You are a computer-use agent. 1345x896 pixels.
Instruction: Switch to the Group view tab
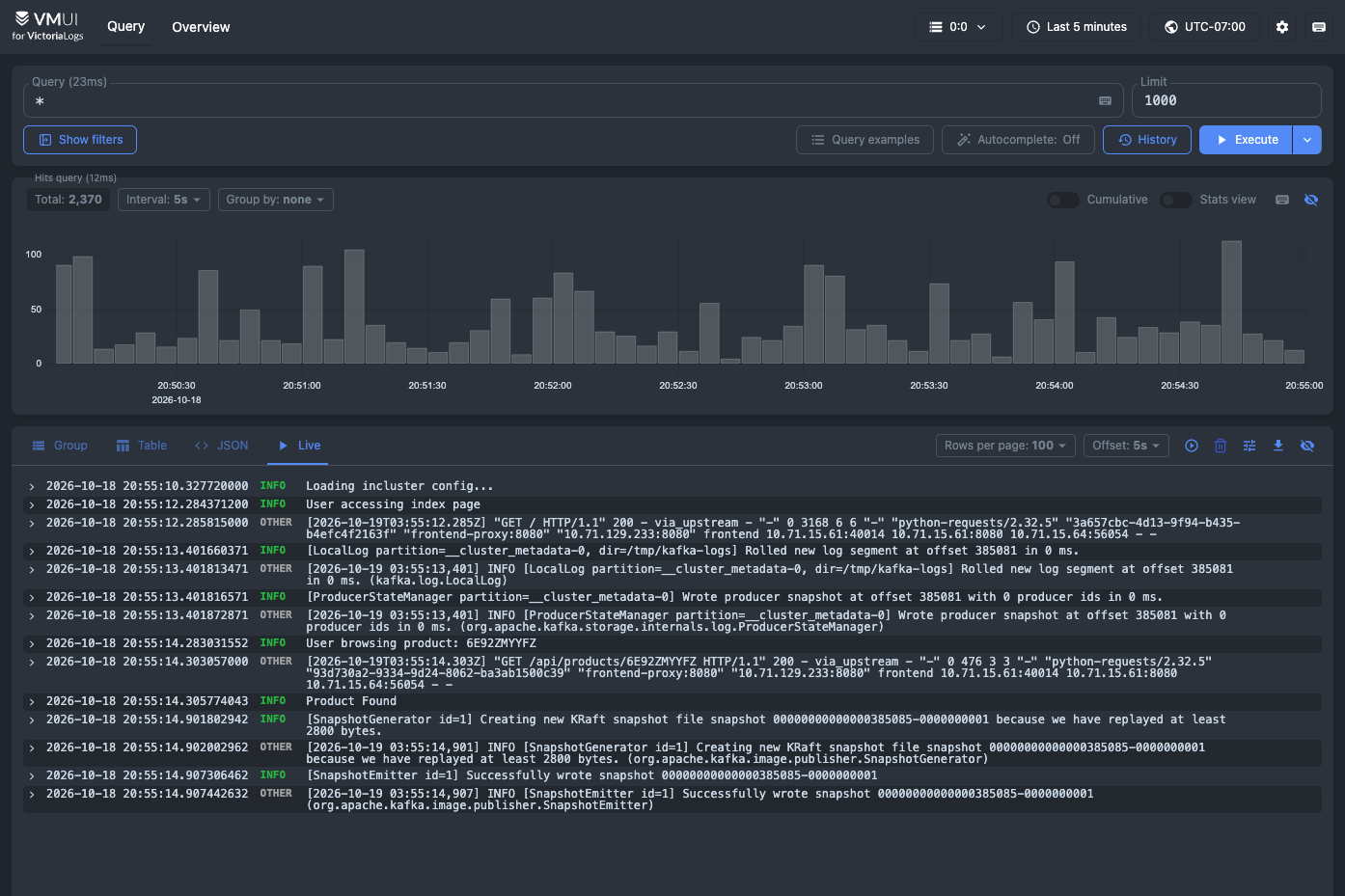60,446
